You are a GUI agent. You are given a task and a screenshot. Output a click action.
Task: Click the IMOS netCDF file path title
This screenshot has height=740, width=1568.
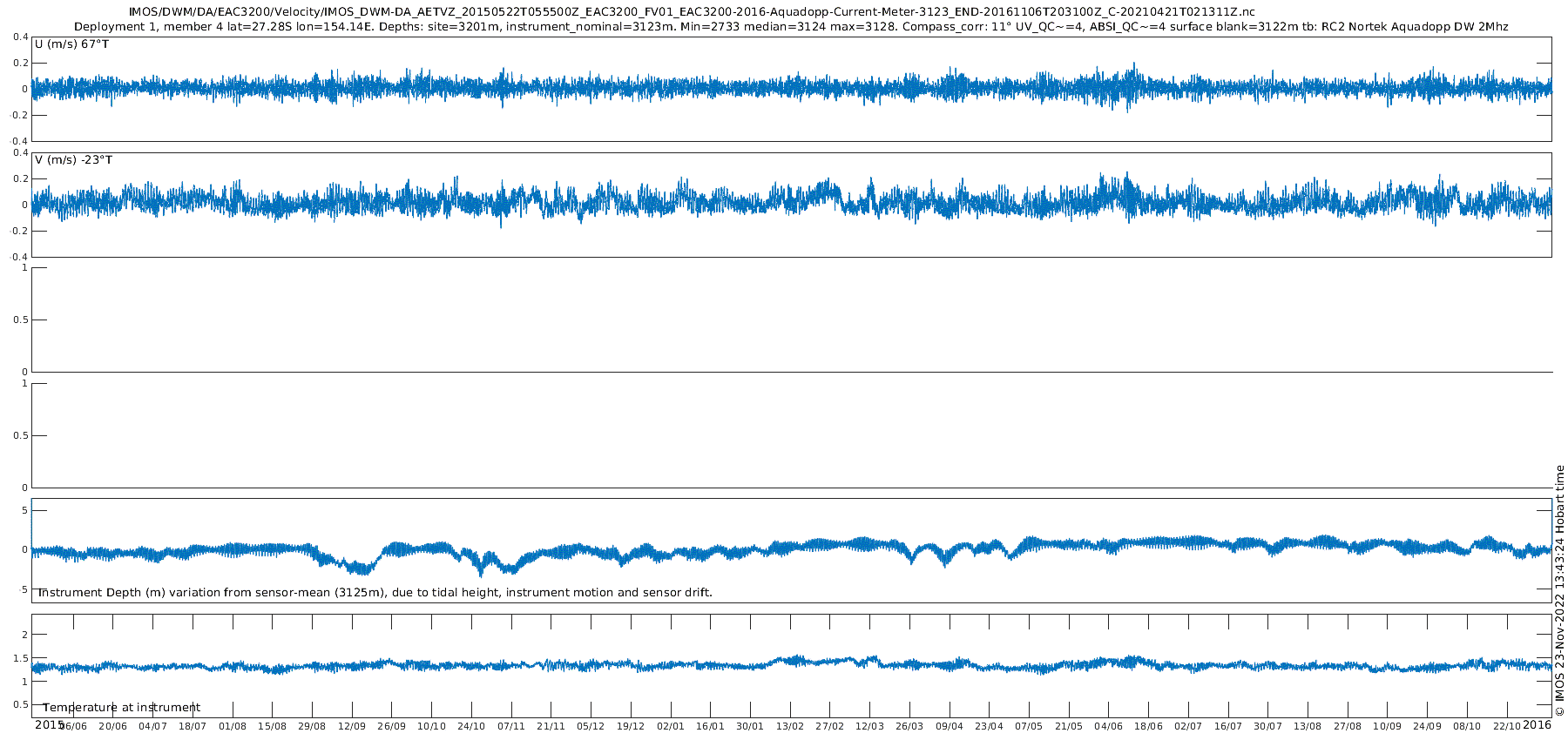point(692,12)
